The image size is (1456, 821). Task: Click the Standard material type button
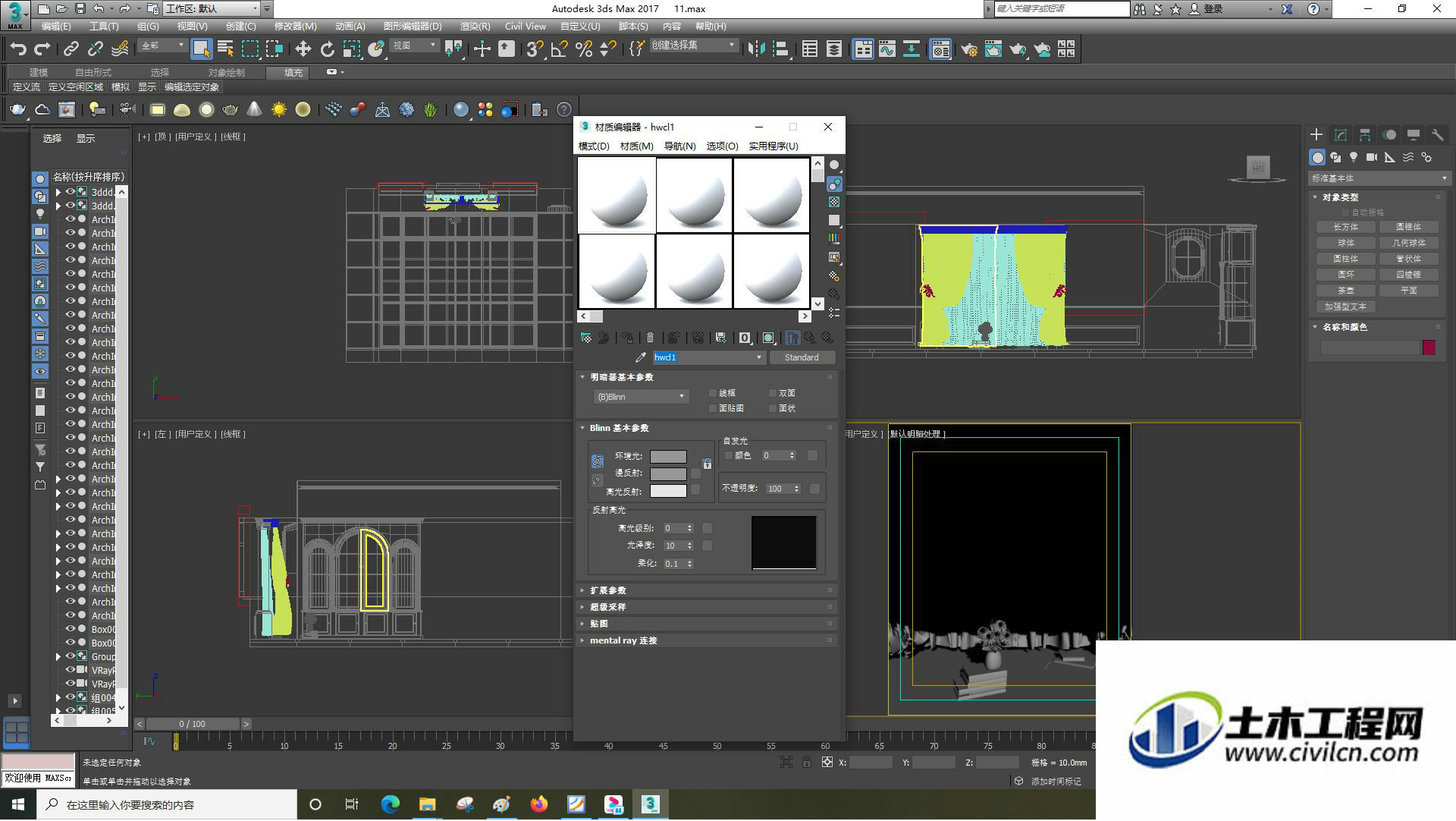tap(802, 357)
